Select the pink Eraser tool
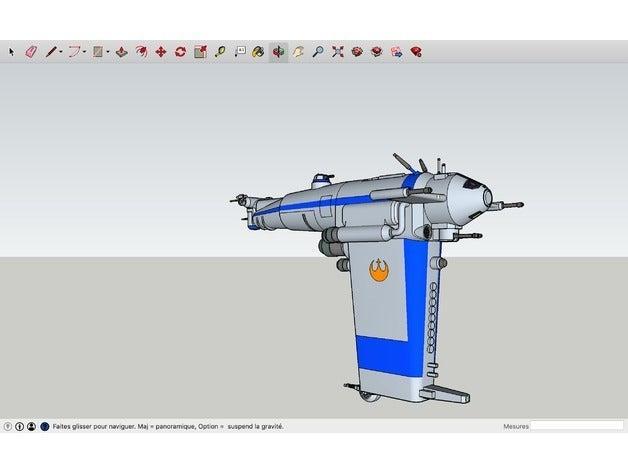The height and width of the screenshot is (472, 628). click(31, 52)
